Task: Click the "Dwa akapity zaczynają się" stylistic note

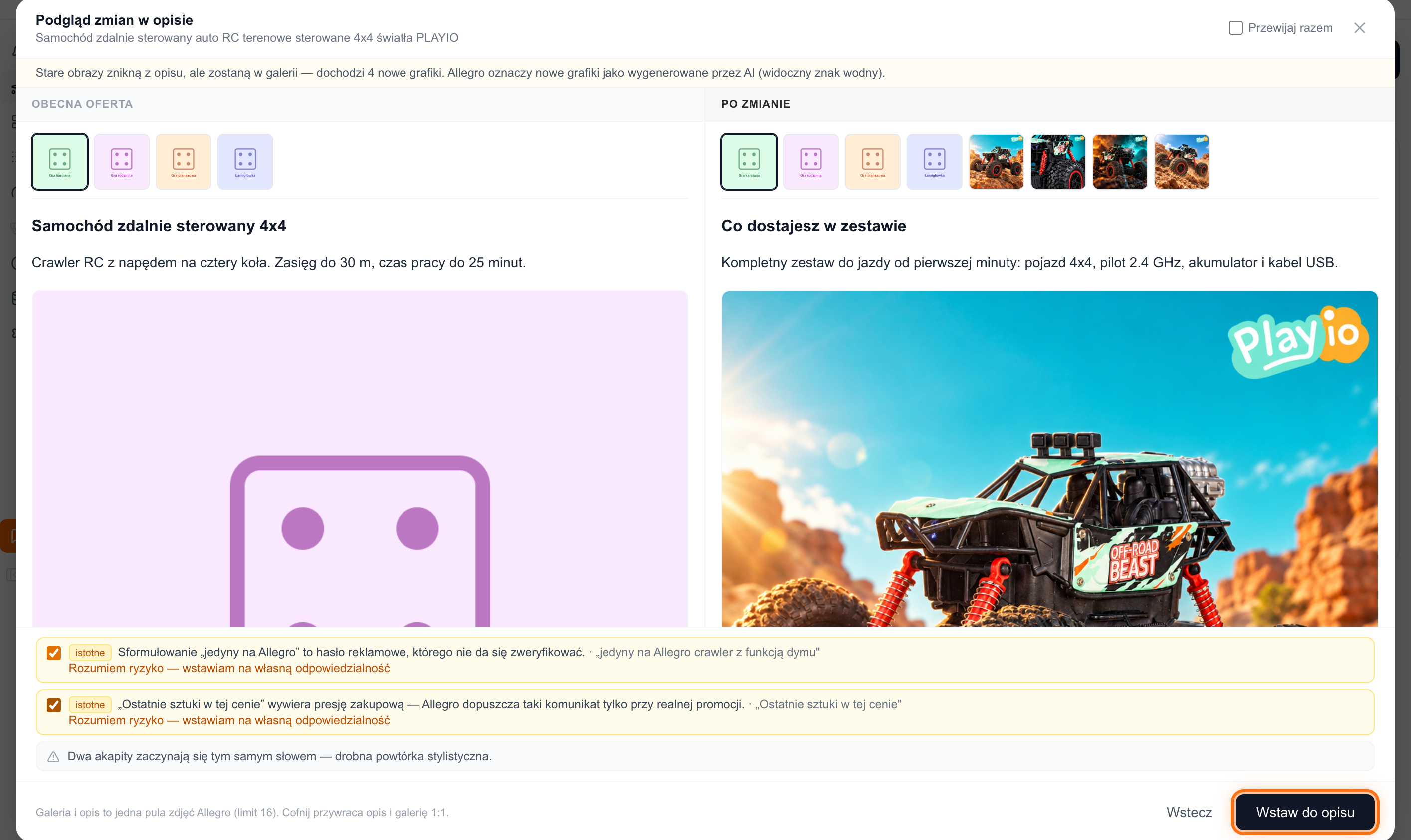Action: pos(279,756)
